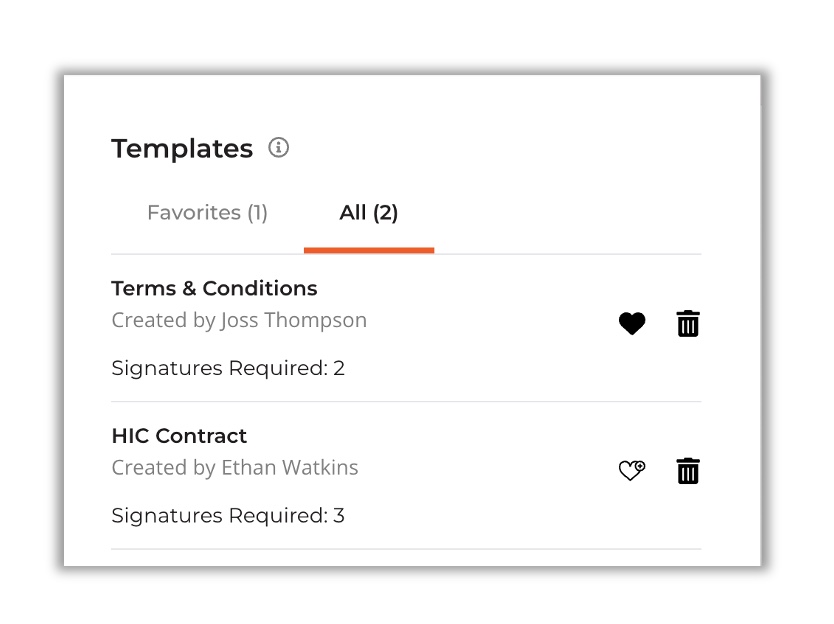
Task: Select the trash can next to Ethan Watkins's template
Action: click(687, 470)
